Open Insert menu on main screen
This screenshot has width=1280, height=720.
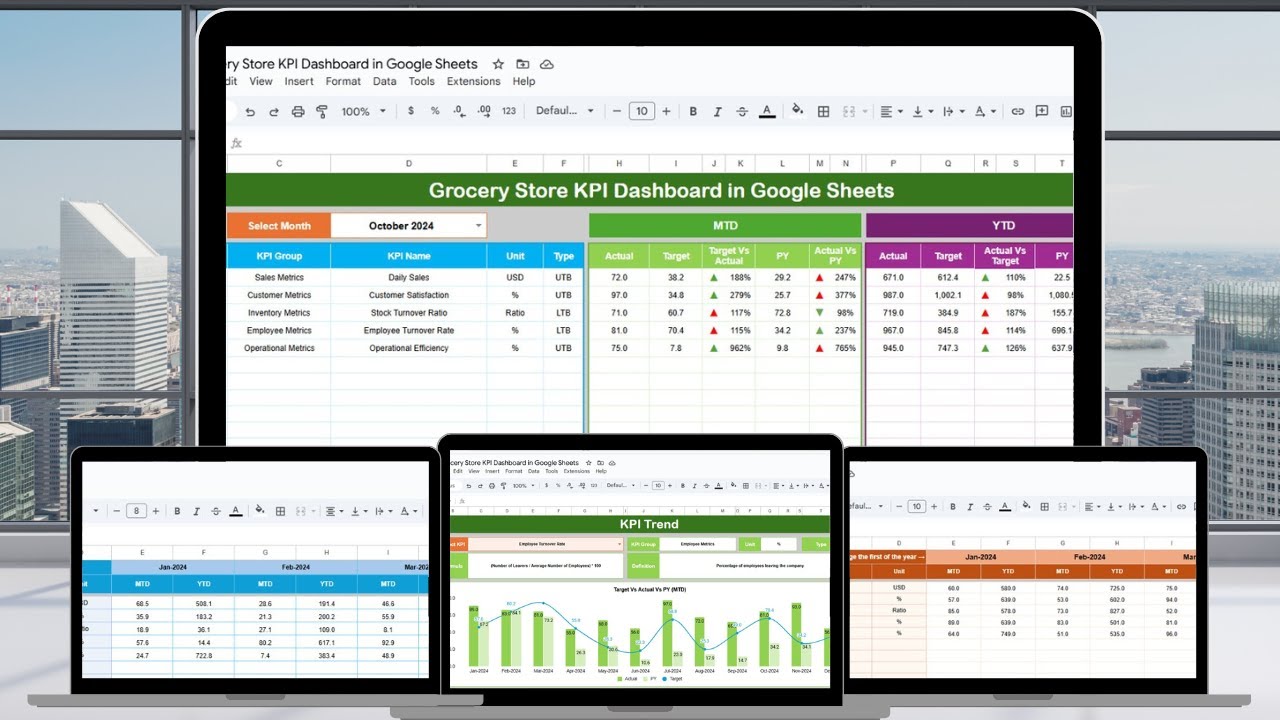[x=299, y=82]
